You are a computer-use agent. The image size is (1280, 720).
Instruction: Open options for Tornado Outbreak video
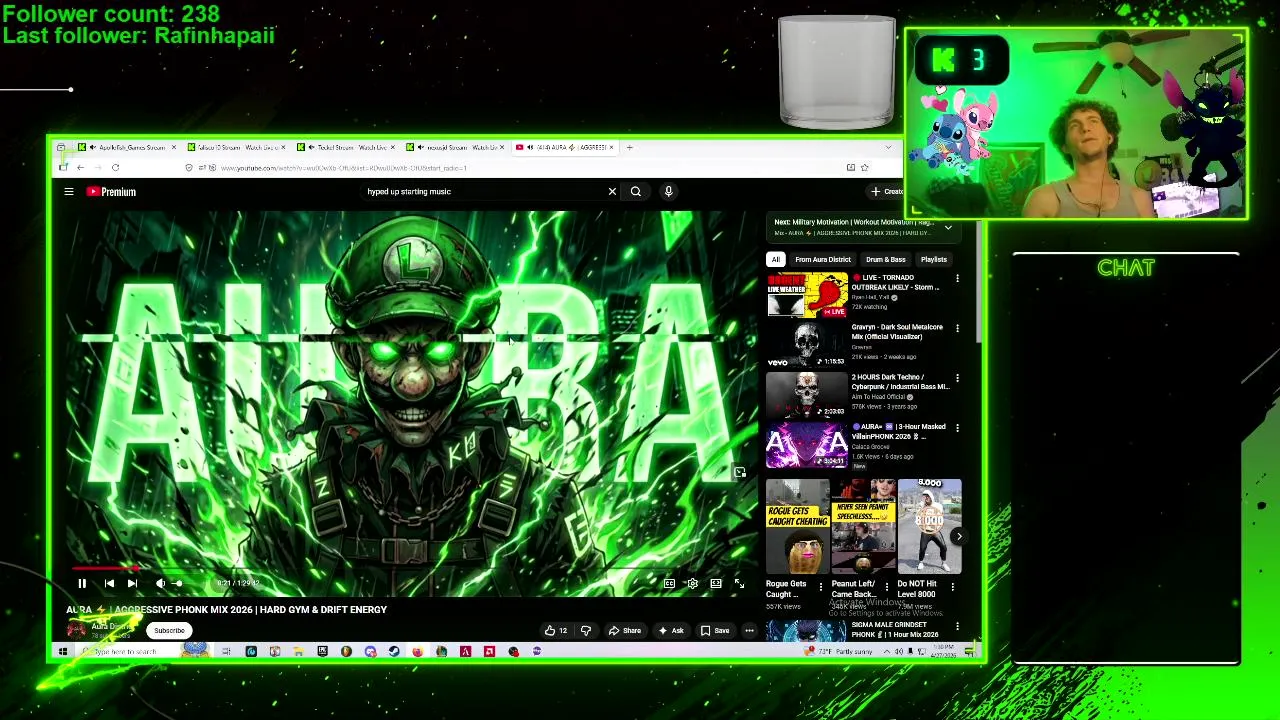click(957, 279)
